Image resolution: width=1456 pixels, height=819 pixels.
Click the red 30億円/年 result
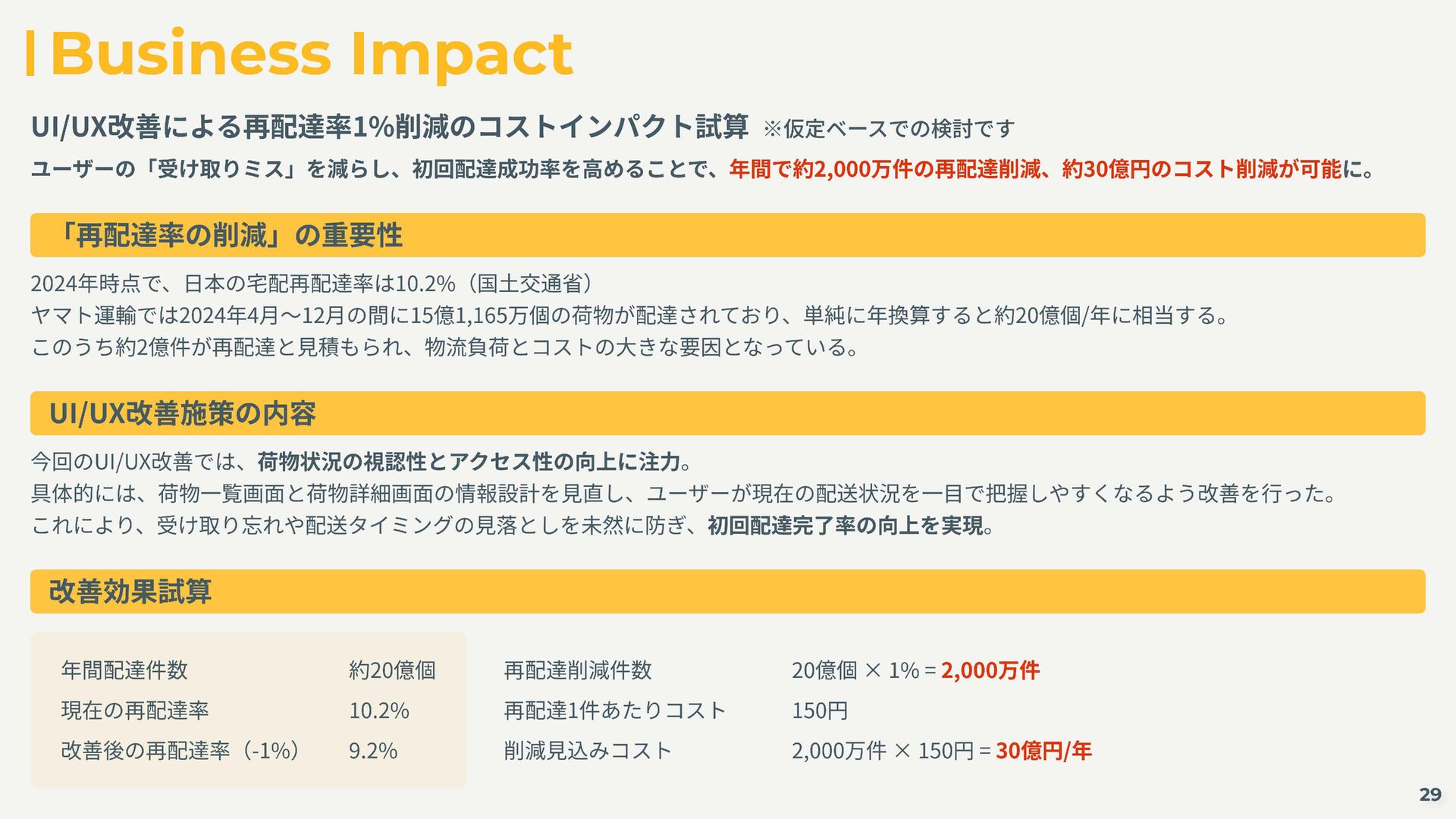1043,751
